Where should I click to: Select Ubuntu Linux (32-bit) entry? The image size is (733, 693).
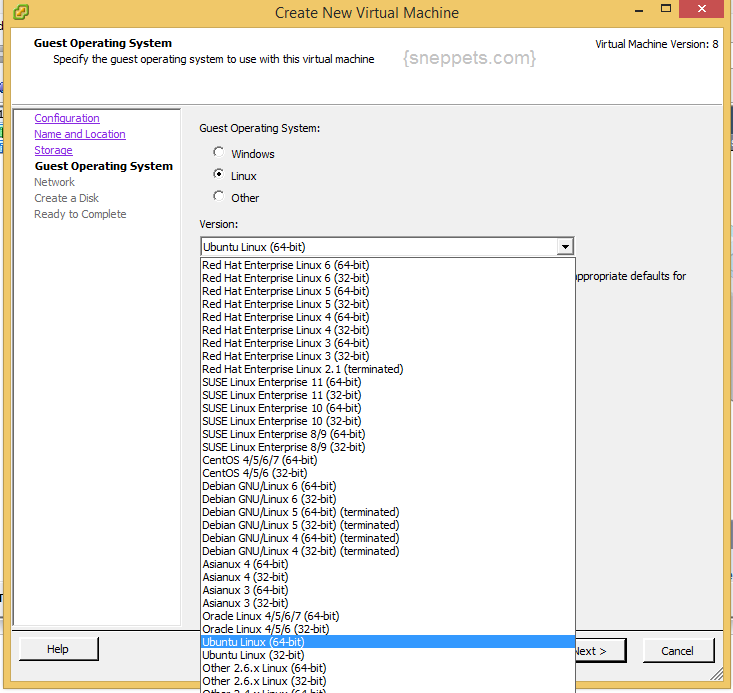[388, 655]
